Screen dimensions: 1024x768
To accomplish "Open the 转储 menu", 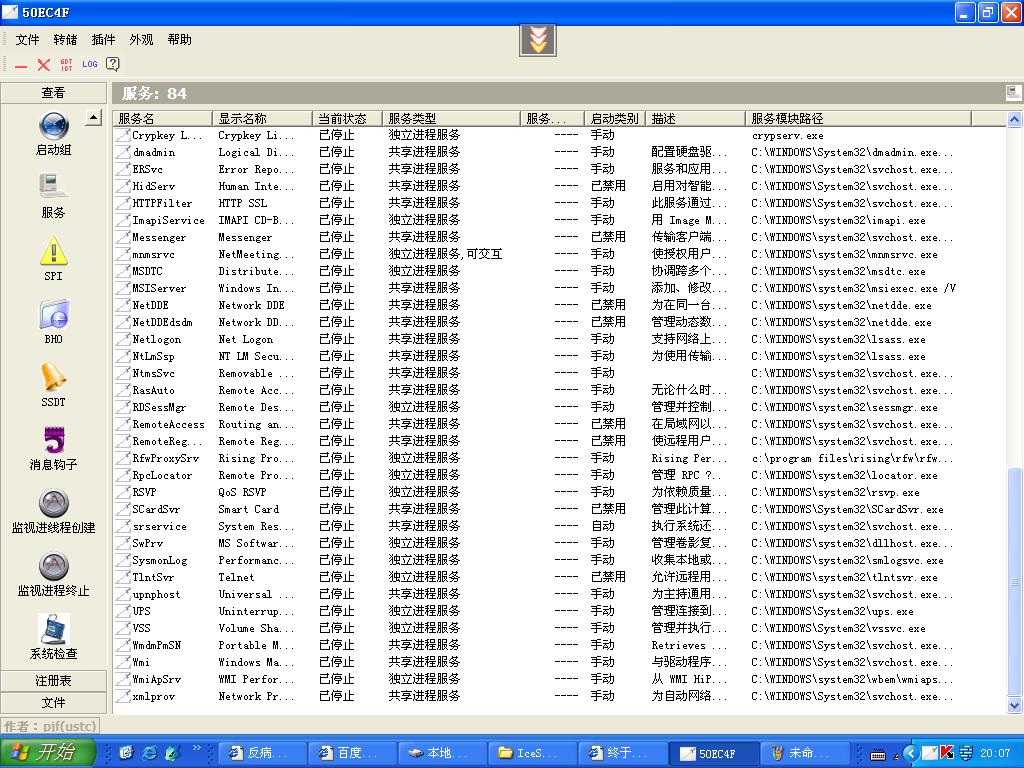I will [65, 40].
